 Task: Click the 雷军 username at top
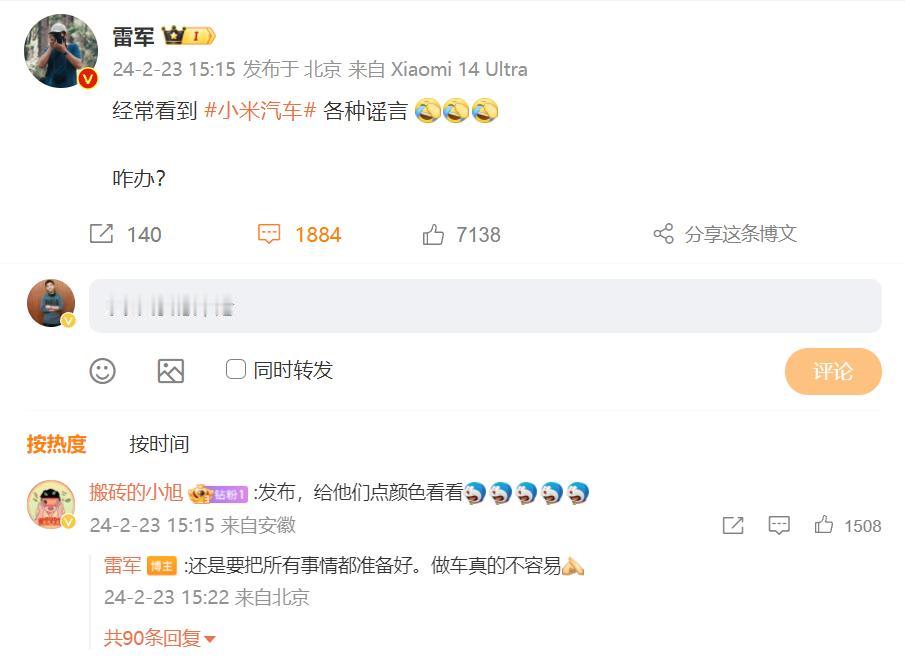click(x=133, y=37)
